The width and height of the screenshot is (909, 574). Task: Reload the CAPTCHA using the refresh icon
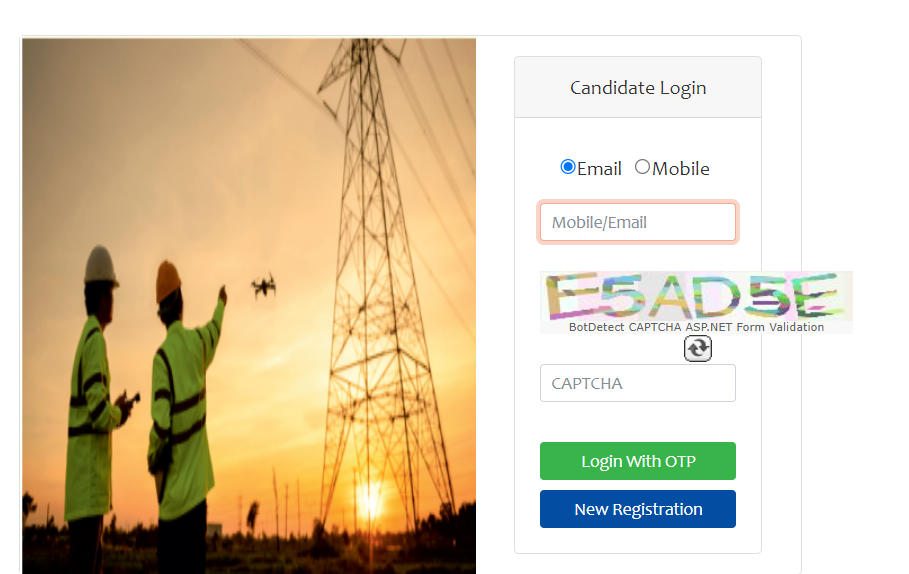pos(697,348)
